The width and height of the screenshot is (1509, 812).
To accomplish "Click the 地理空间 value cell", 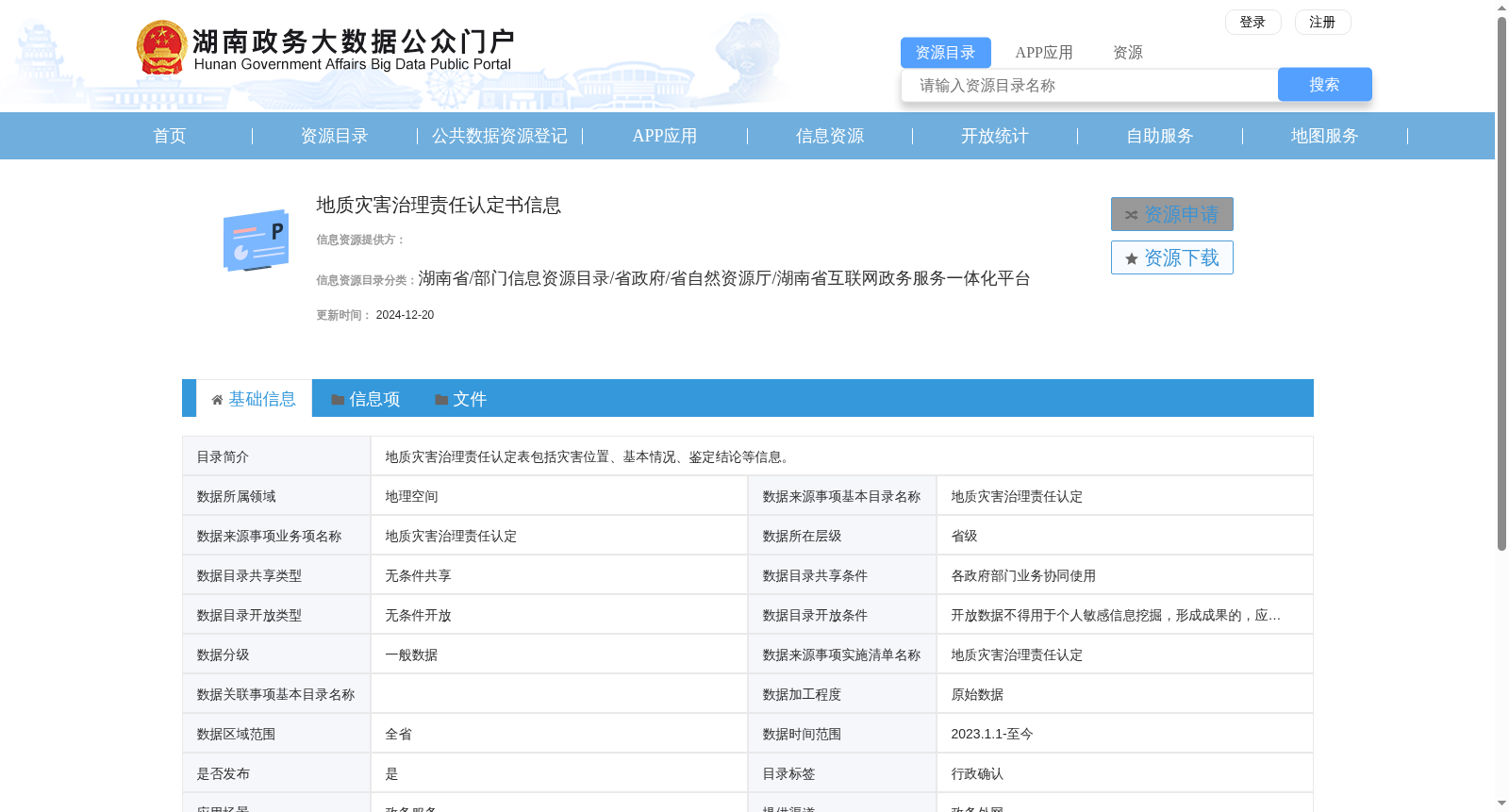I will click(x=559, y=496).
